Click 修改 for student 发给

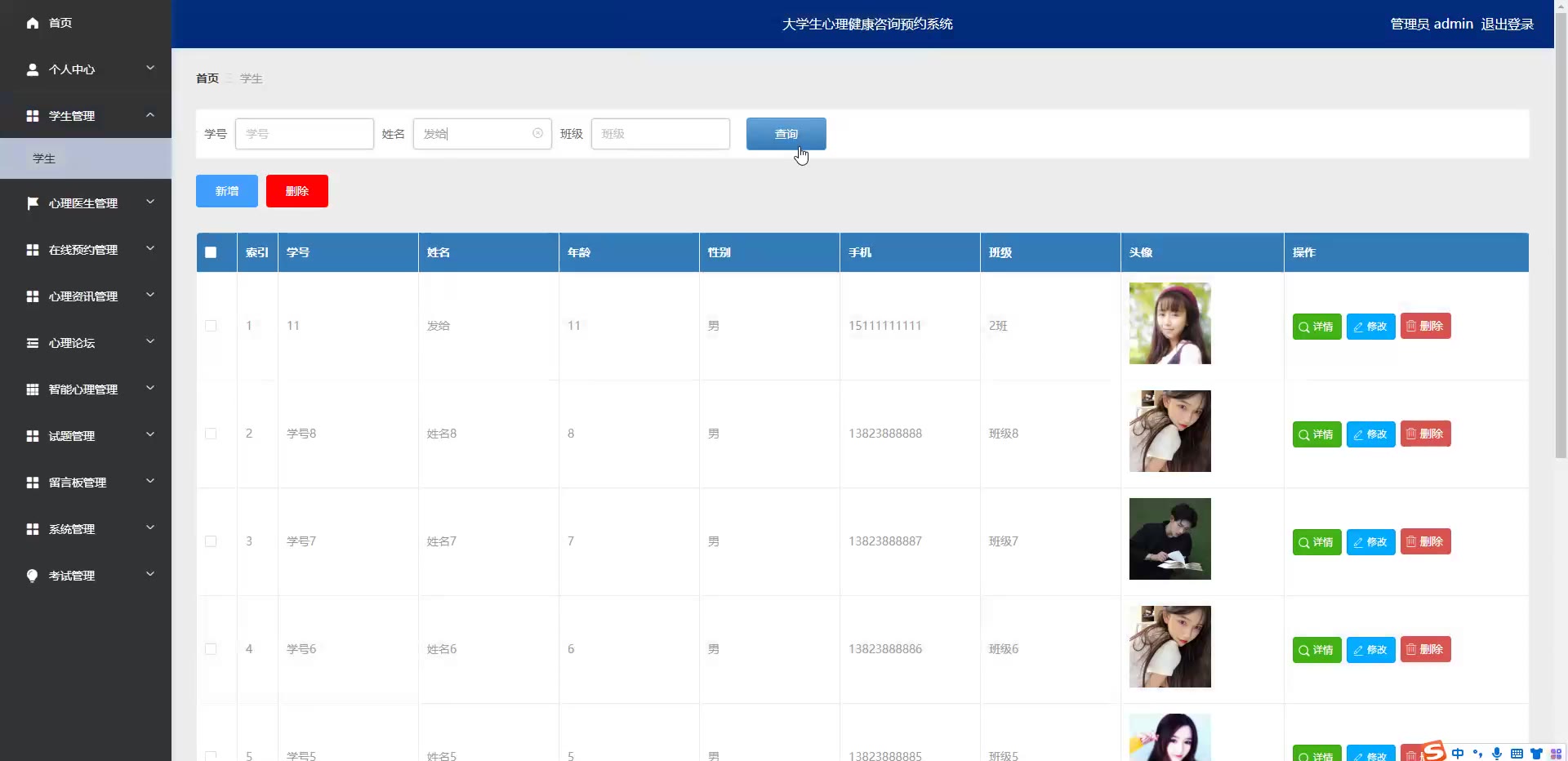(x=1370, y=327)
